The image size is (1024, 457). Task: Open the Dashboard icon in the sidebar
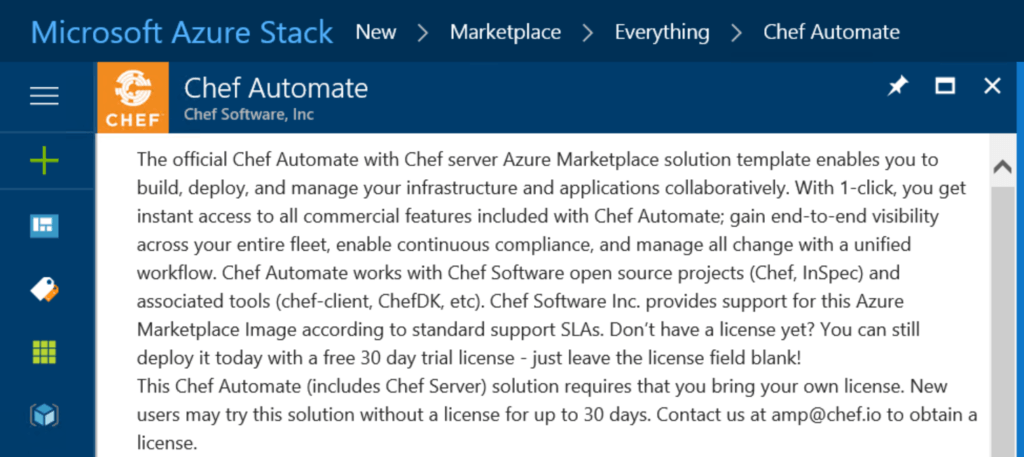(44, 225)
